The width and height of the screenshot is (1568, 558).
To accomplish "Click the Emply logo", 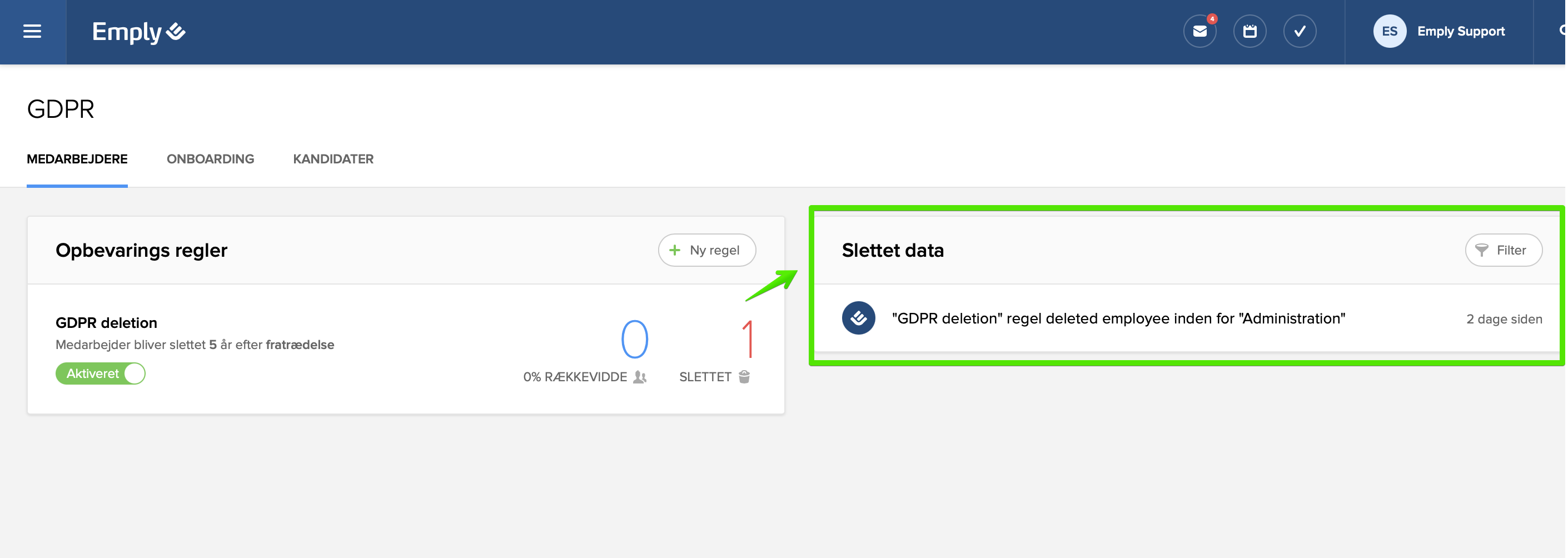I will coord(138,32).
